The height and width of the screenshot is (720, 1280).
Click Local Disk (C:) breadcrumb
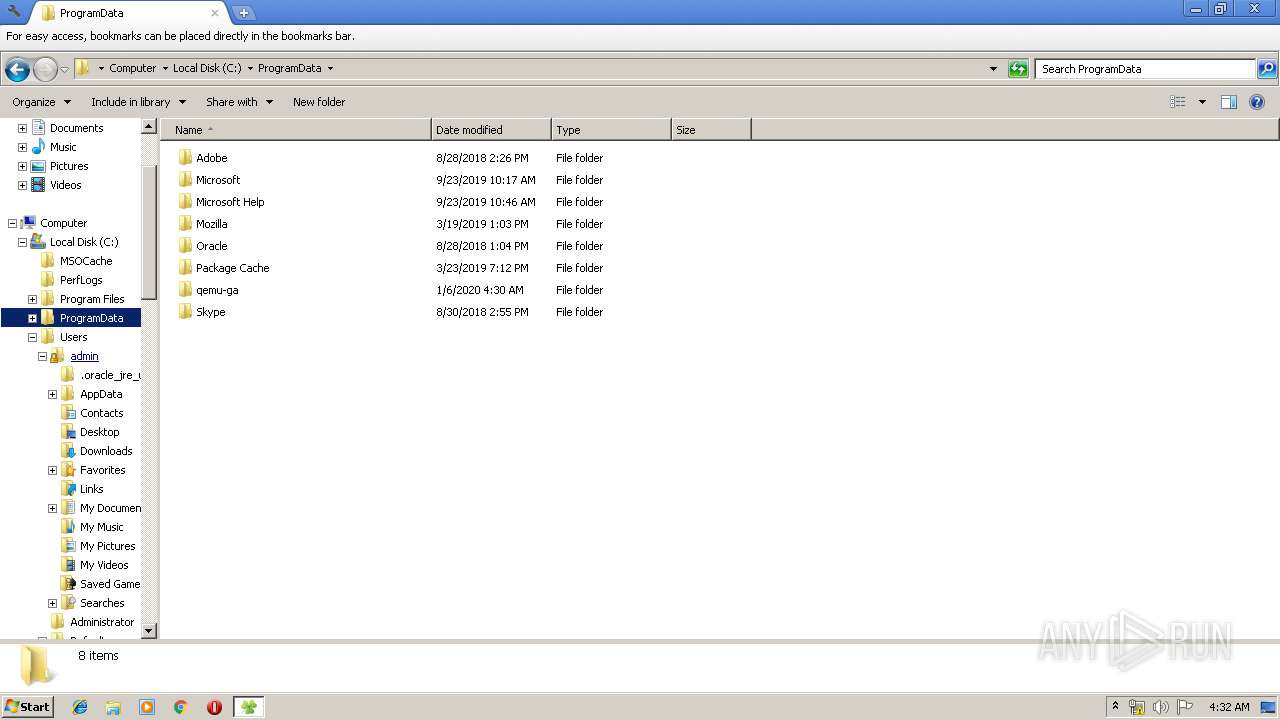pos(207,68)
